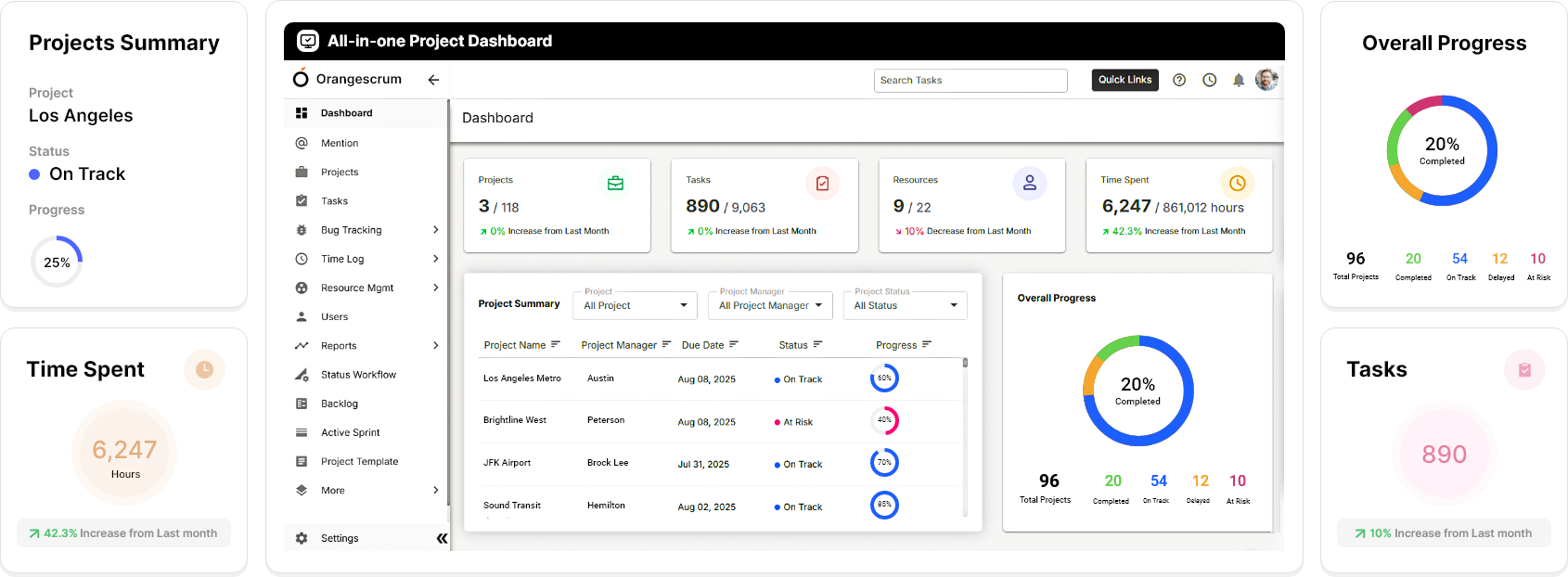Open the All Status dropdown
Viewport: 1568px width, 577px height.
(905, 305)
